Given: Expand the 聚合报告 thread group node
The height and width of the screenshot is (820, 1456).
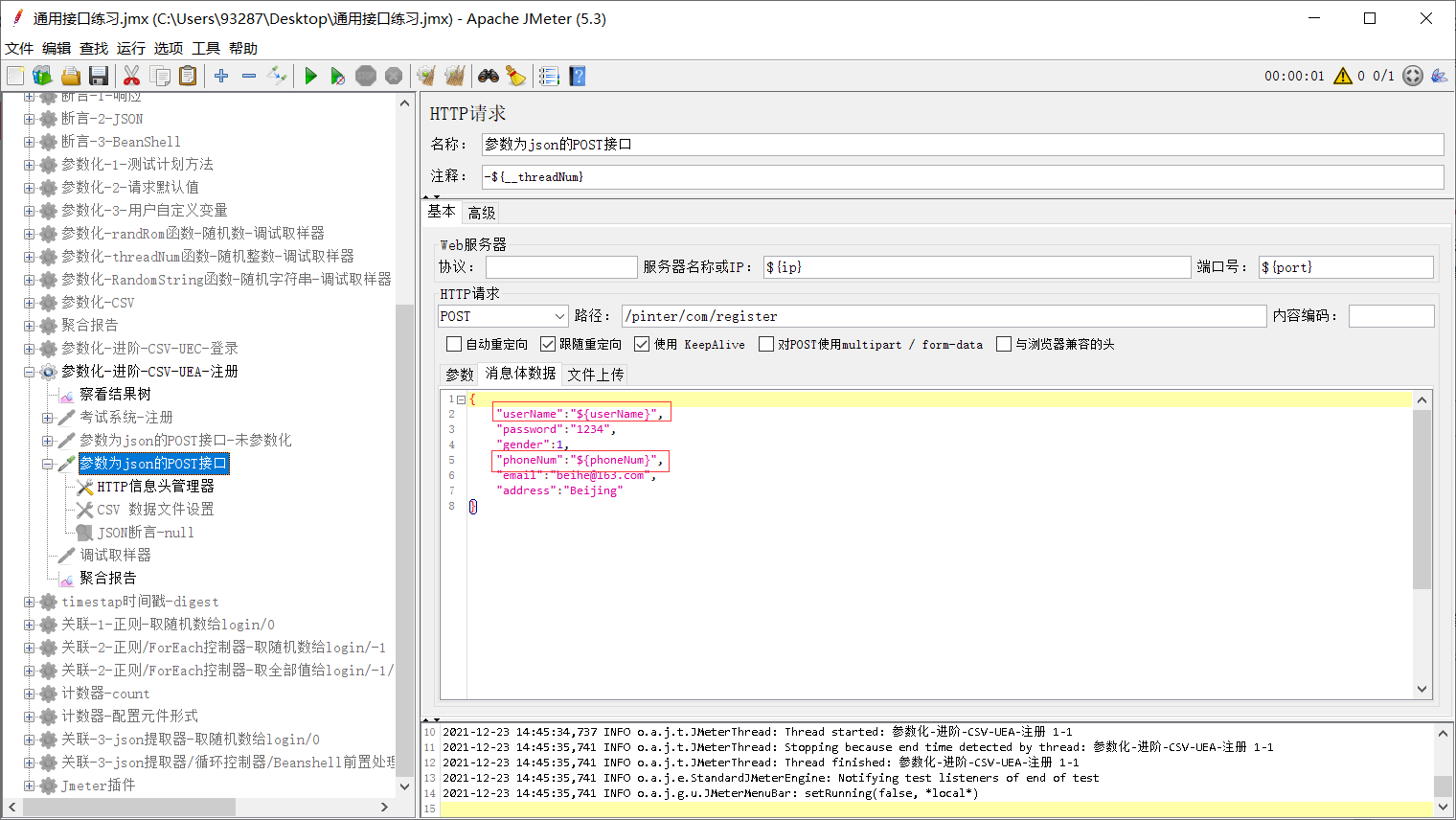Looking at the screenshot, I should pos(29,326).
